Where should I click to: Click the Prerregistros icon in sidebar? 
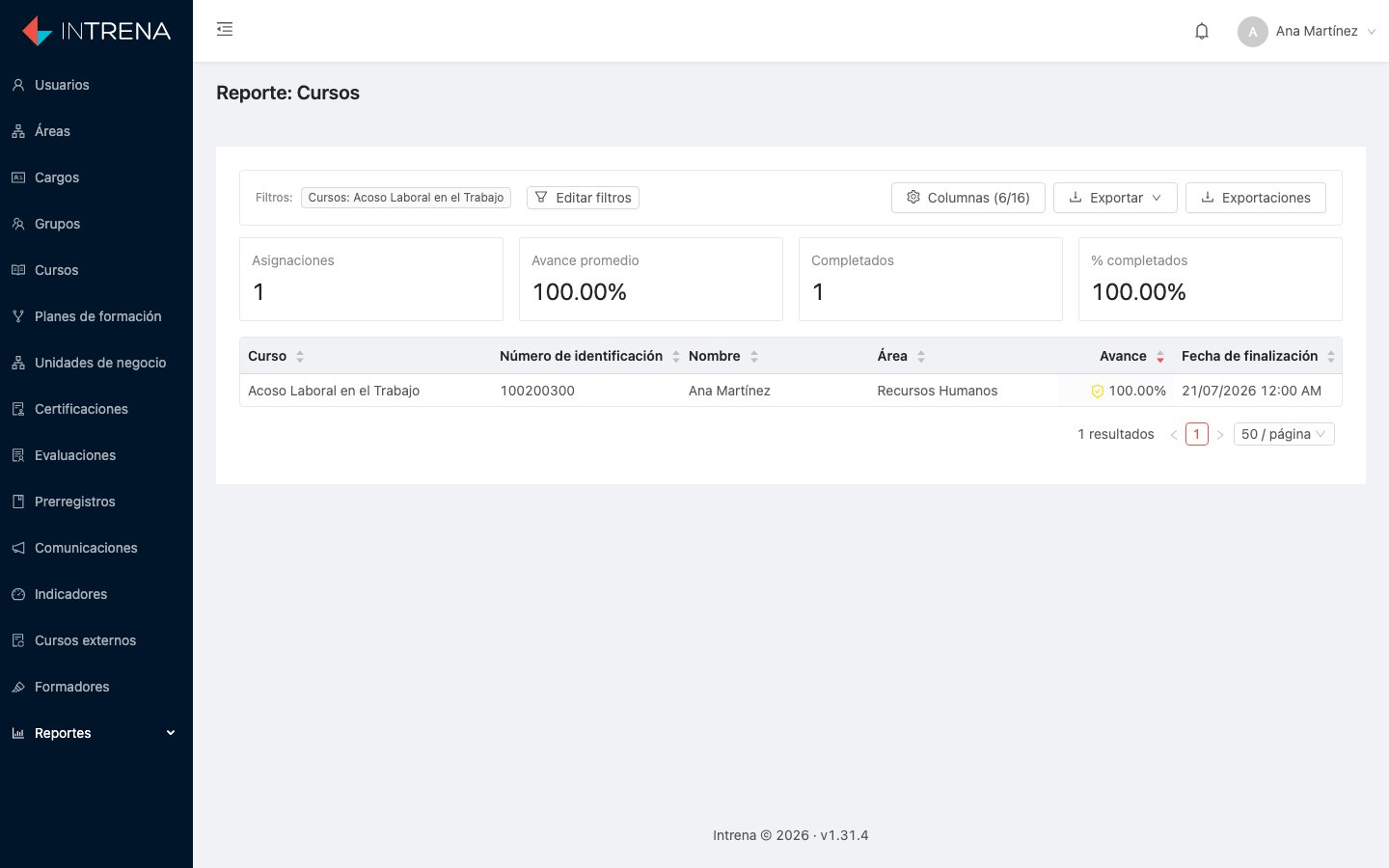coord(18,502)
